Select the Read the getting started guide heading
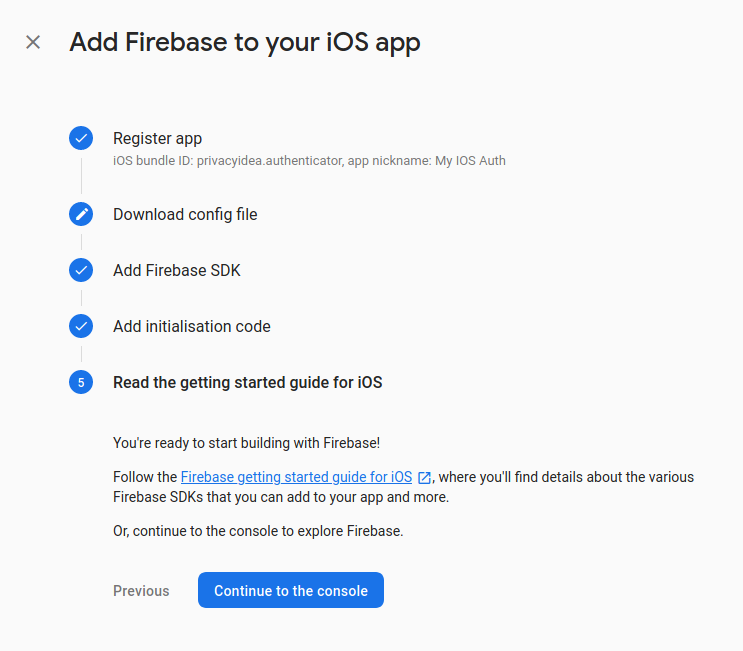743x651 pixels. pyautogui.click(x=248, y=382)
